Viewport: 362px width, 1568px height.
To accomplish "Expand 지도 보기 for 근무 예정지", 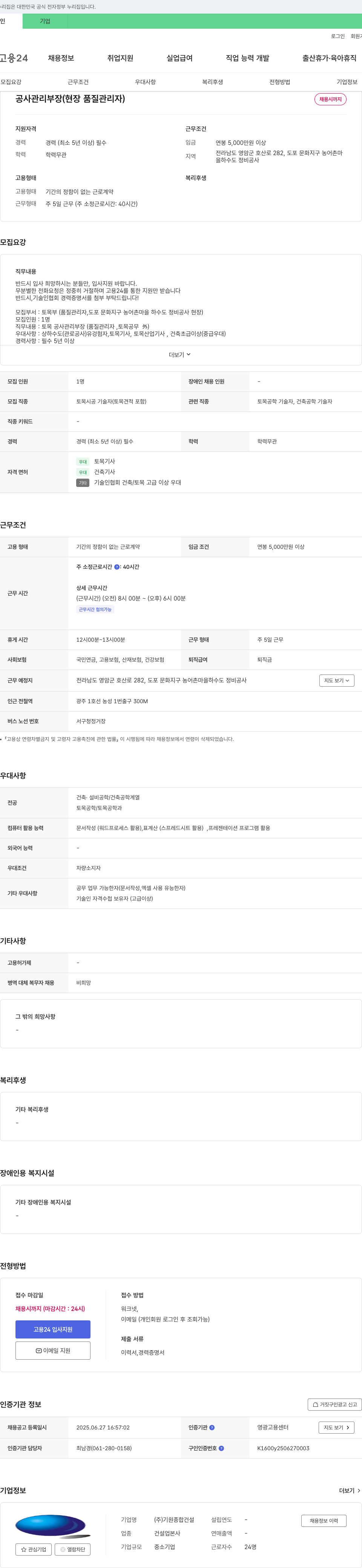I will click(336, 681).
